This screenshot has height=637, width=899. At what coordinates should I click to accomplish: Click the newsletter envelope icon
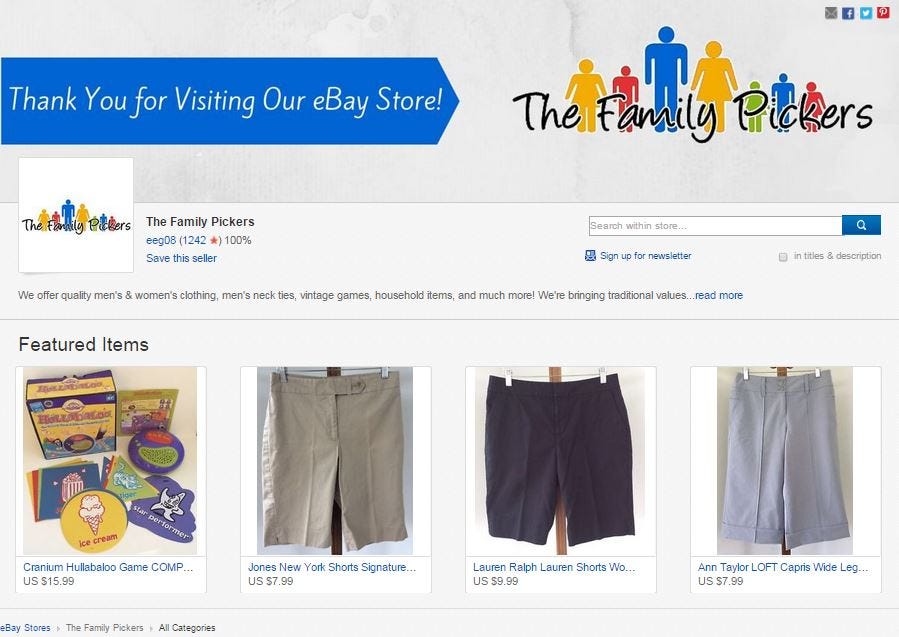tap(591, 256)
